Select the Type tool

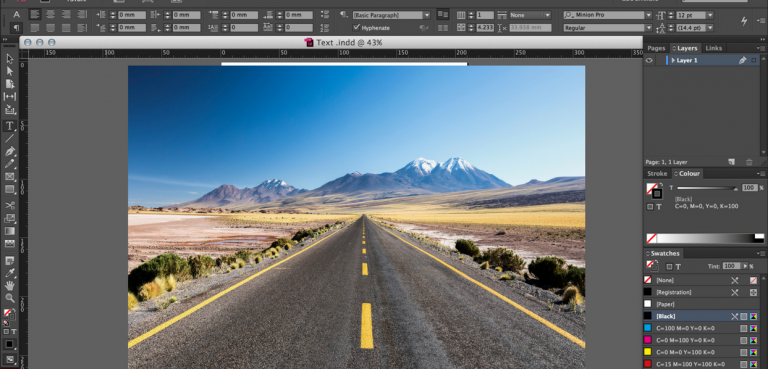[x=9, y=126]
